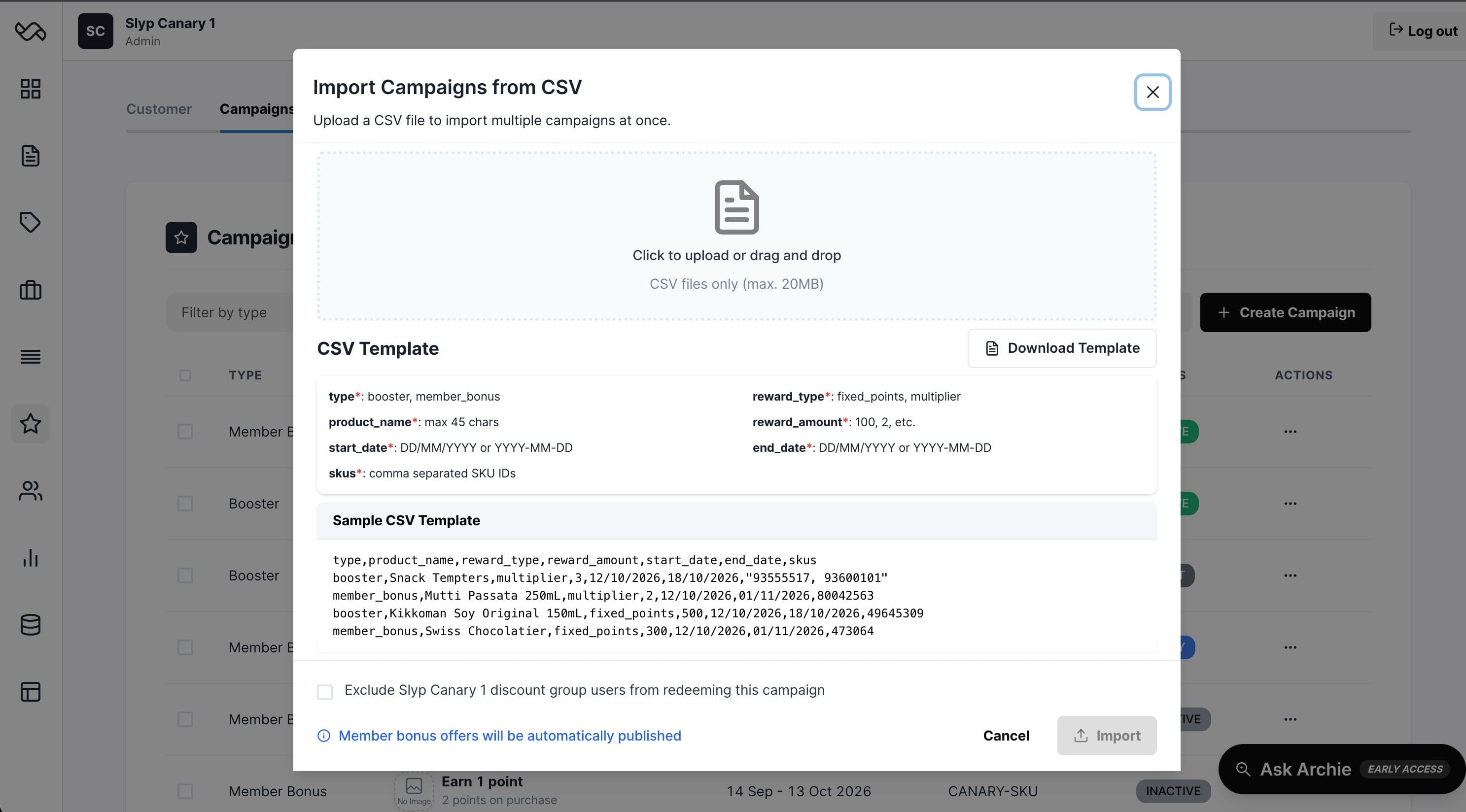Click the file upload icon in drop zone
The height and width of the screenshot is (812, 1466).
pyautogui.click(x=736, y=207)
